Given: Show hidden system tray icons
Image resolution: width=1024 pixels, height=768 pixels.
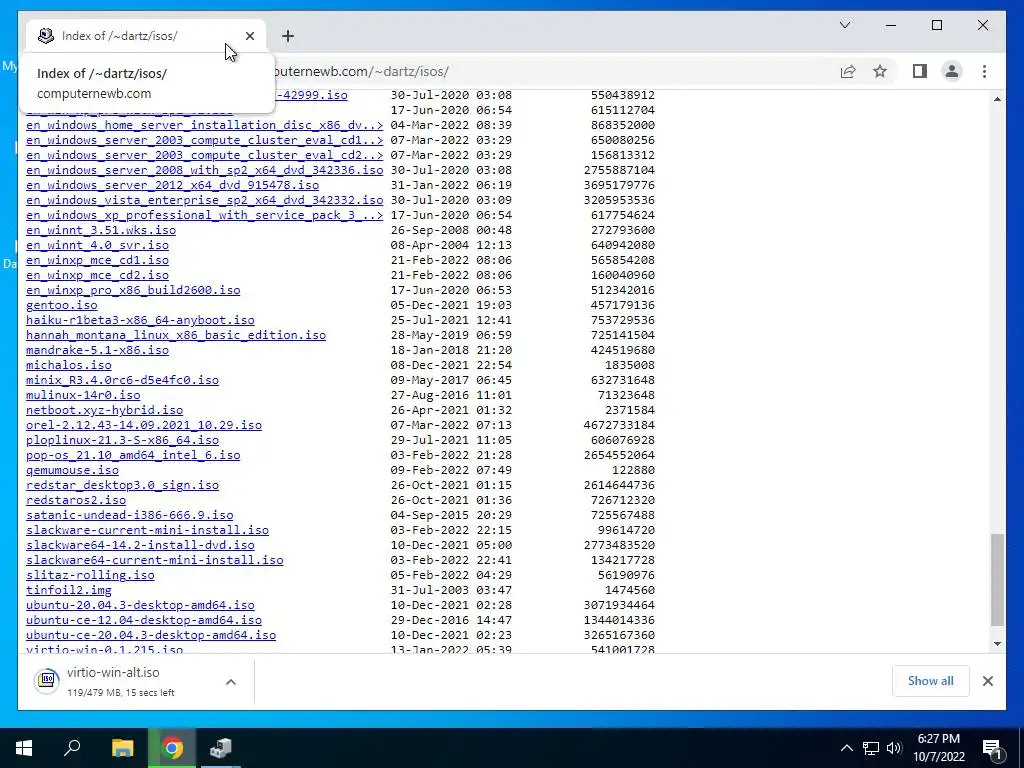Looking at the screenshot, I should click(846, 748).
